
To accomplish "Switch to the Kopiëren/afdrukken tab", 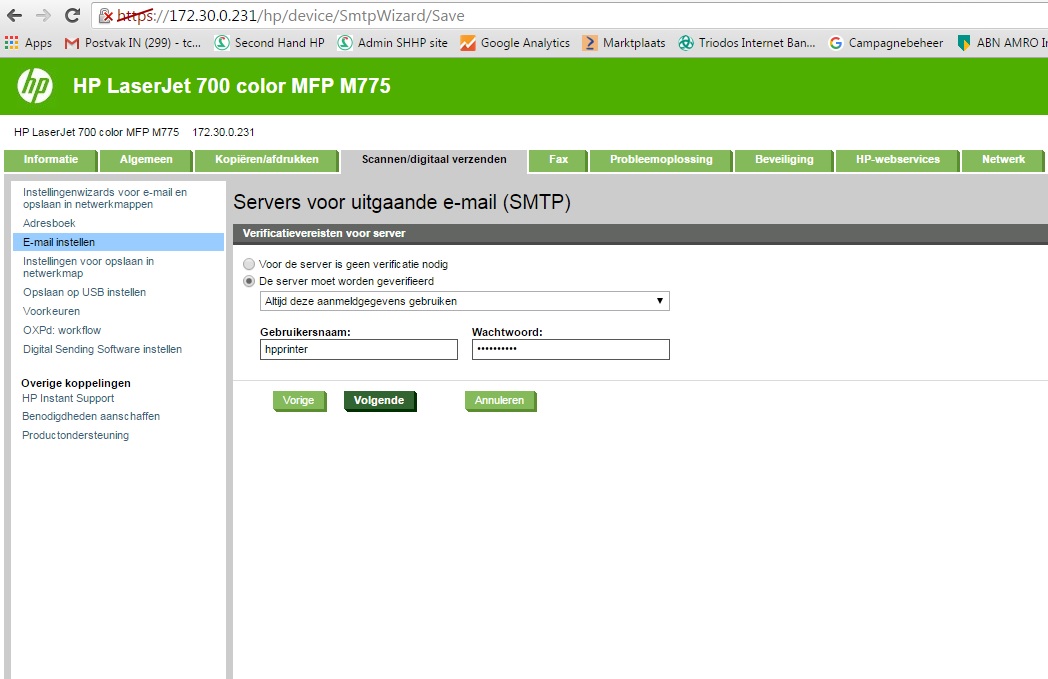I will 267,160.
